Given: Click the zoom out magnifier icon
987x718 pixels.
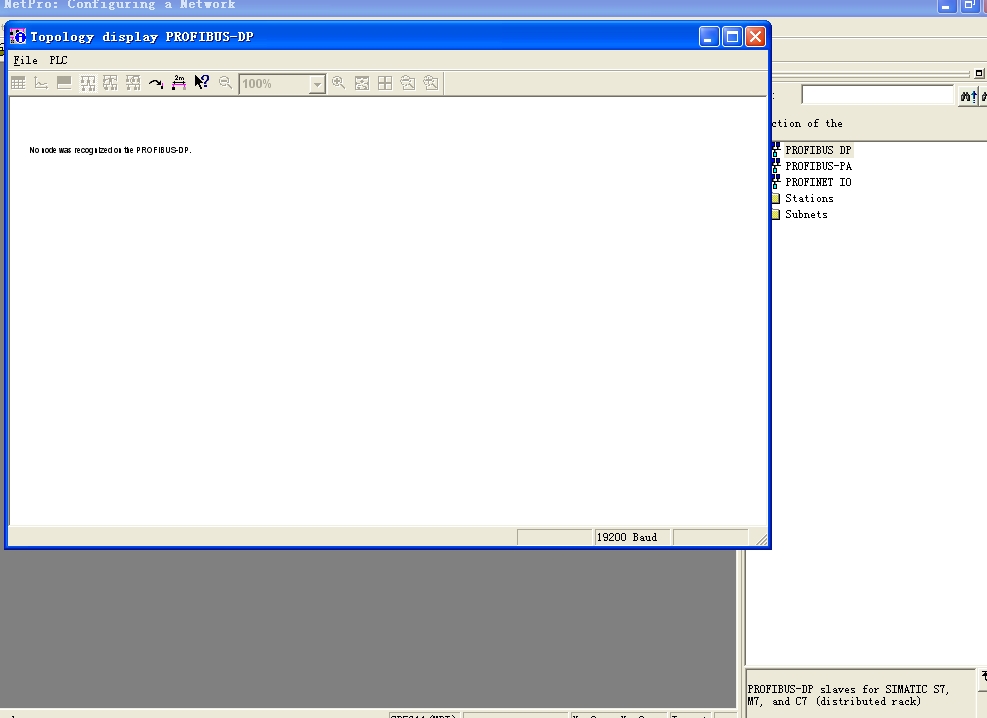Looking at the screenshot, I should click(225, 83).
